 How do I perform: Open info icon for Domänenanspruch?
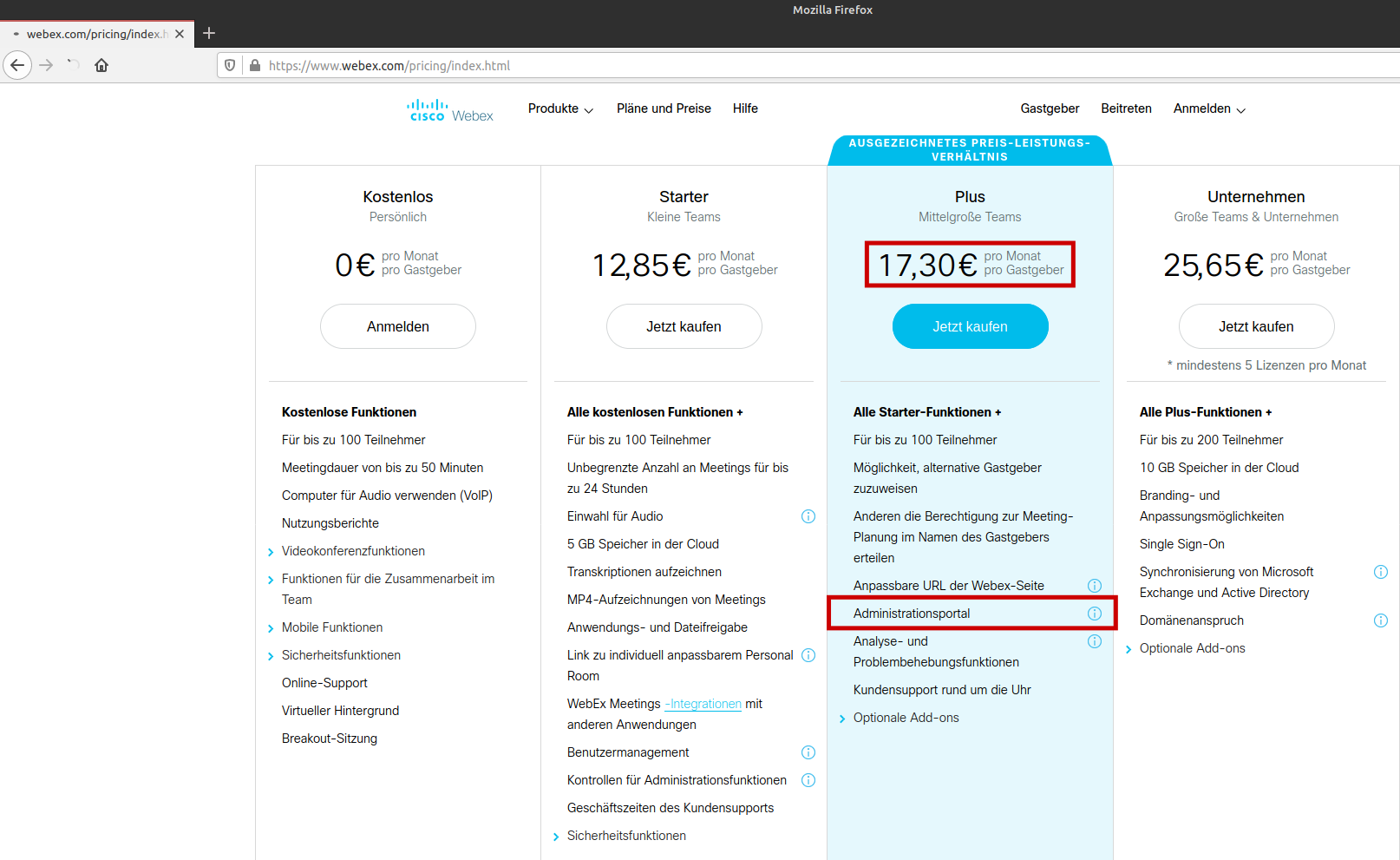[x=1381, y=620]
